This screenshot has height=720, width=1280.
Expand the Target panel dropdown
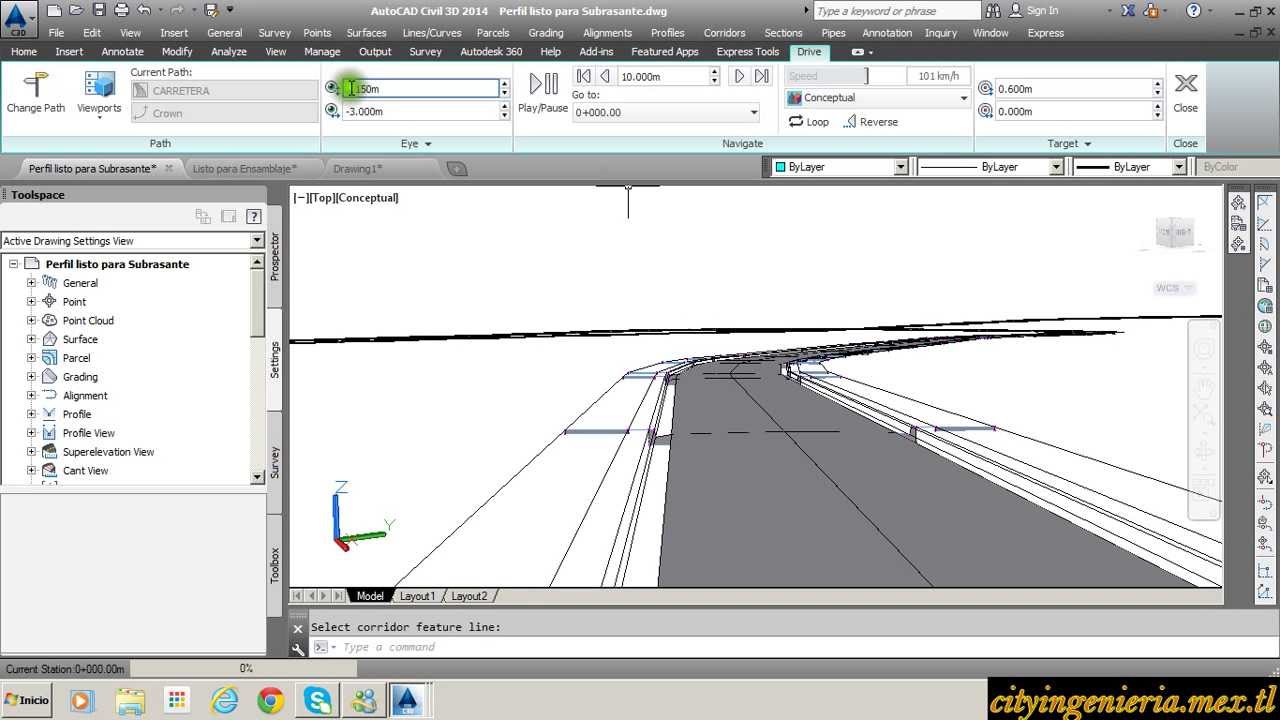[x=1069, y=144]
